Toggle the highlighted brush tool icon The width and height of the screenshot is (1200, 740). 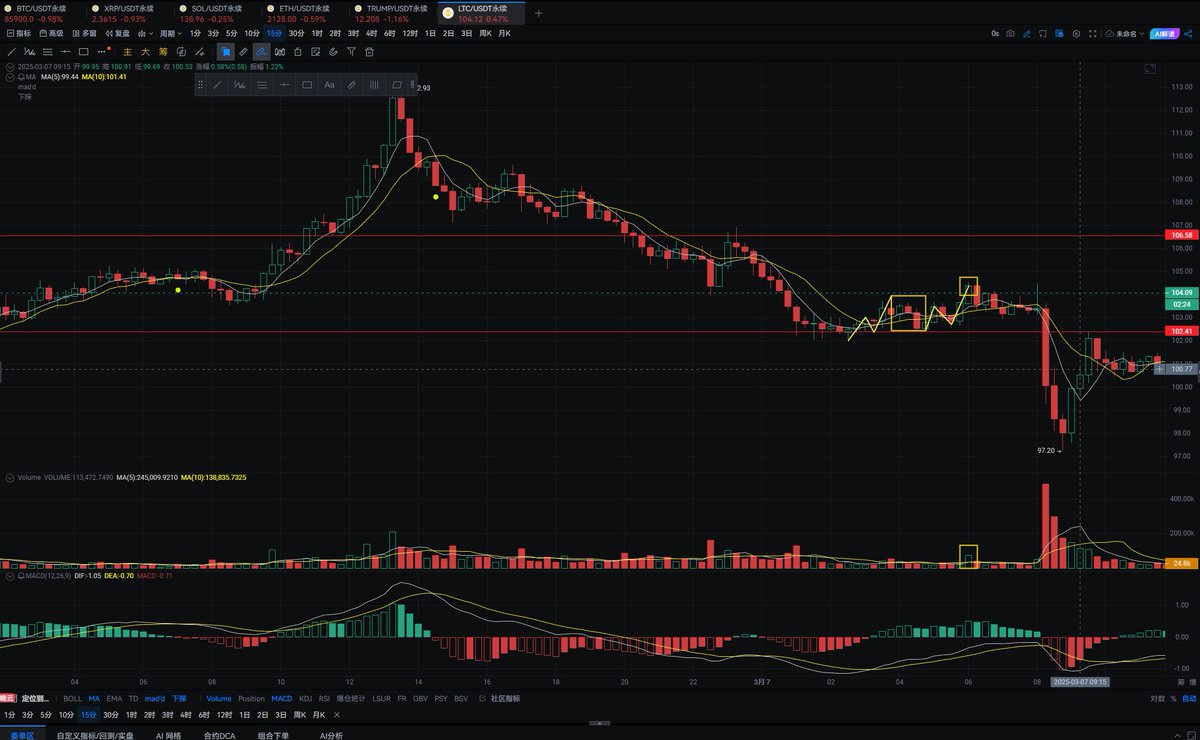tap(261, 51)
